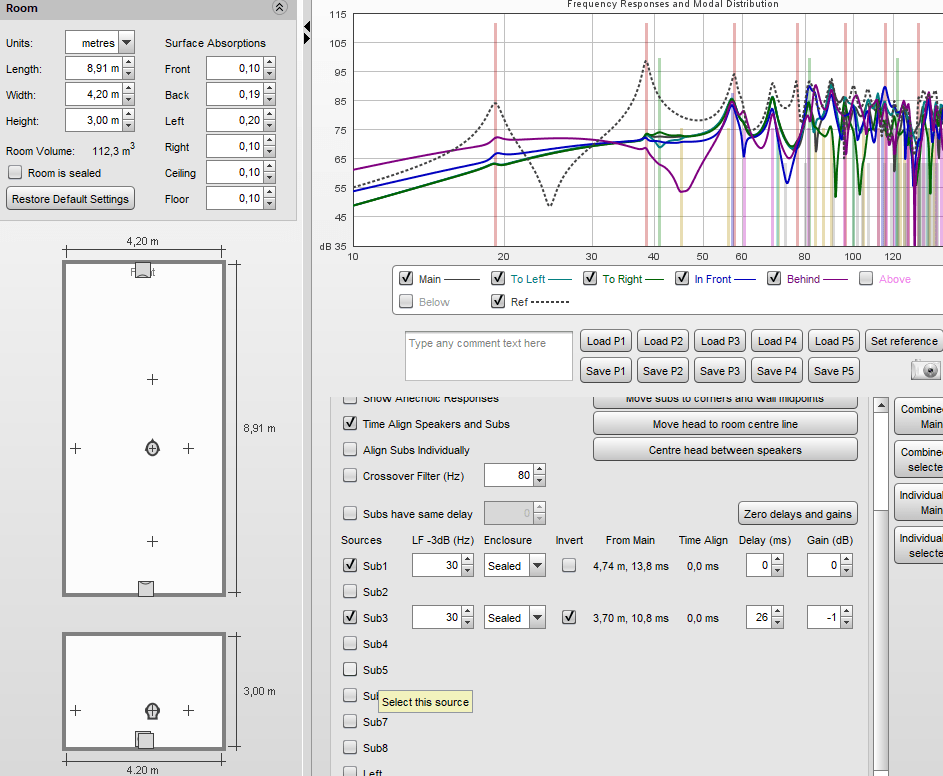Click the Ceiling absorption field
Viewport: 943px width, 776px height.
coord(235,172)
